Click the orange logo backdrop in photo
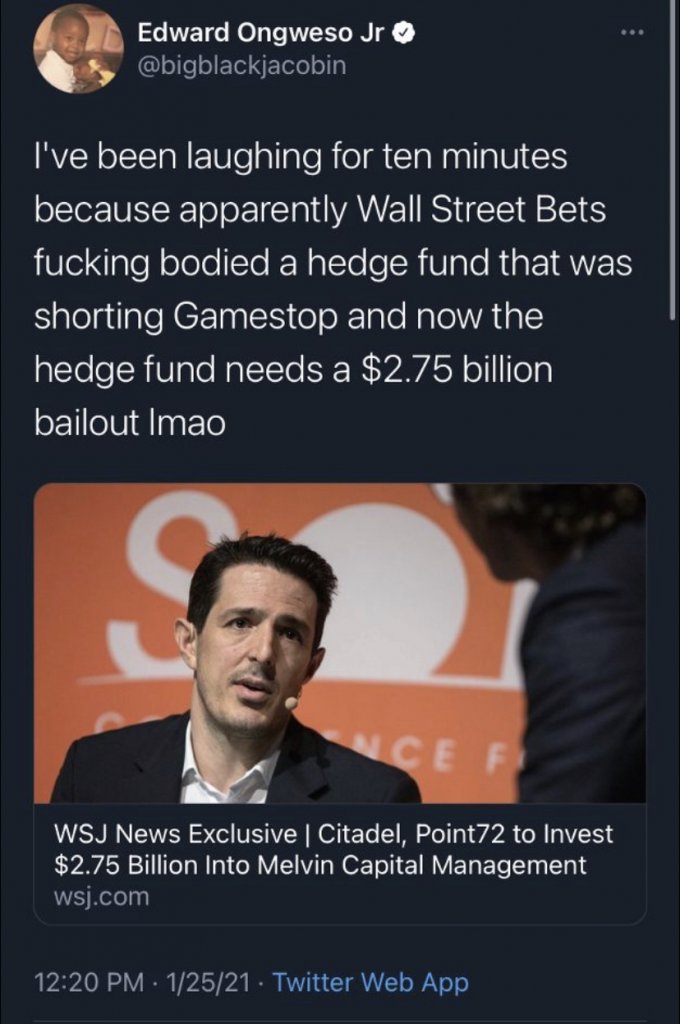This screenshot has height=1024, width=680. click(405, 588)
